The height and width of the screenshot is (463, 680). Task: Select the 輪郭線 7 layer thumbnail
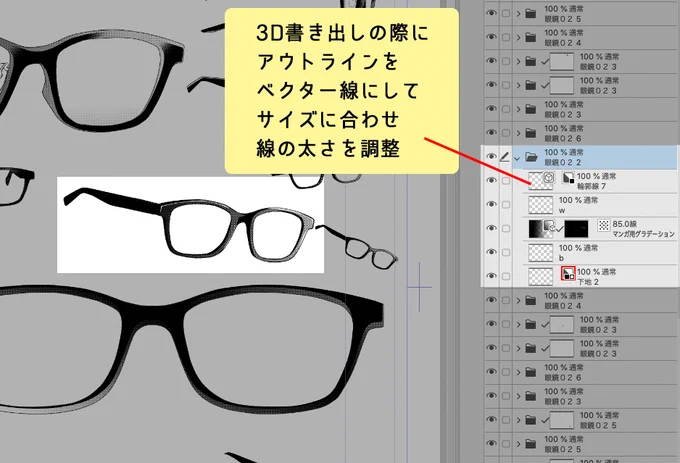tap(540, 181)
